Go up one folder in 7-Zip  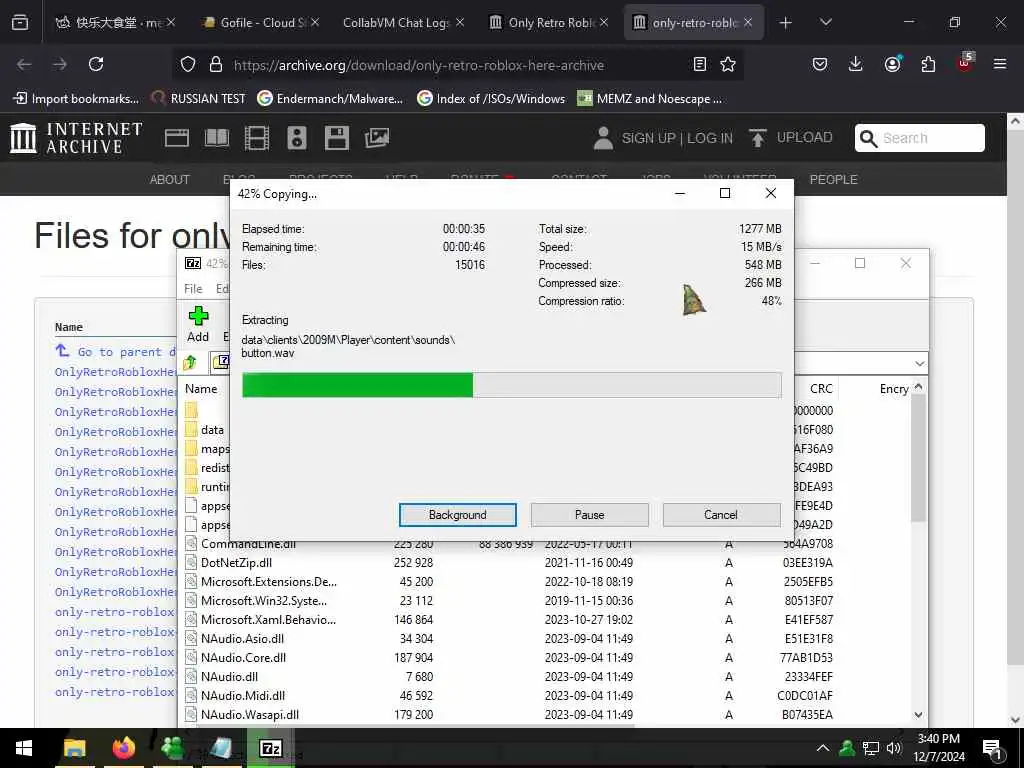[190, 362]
